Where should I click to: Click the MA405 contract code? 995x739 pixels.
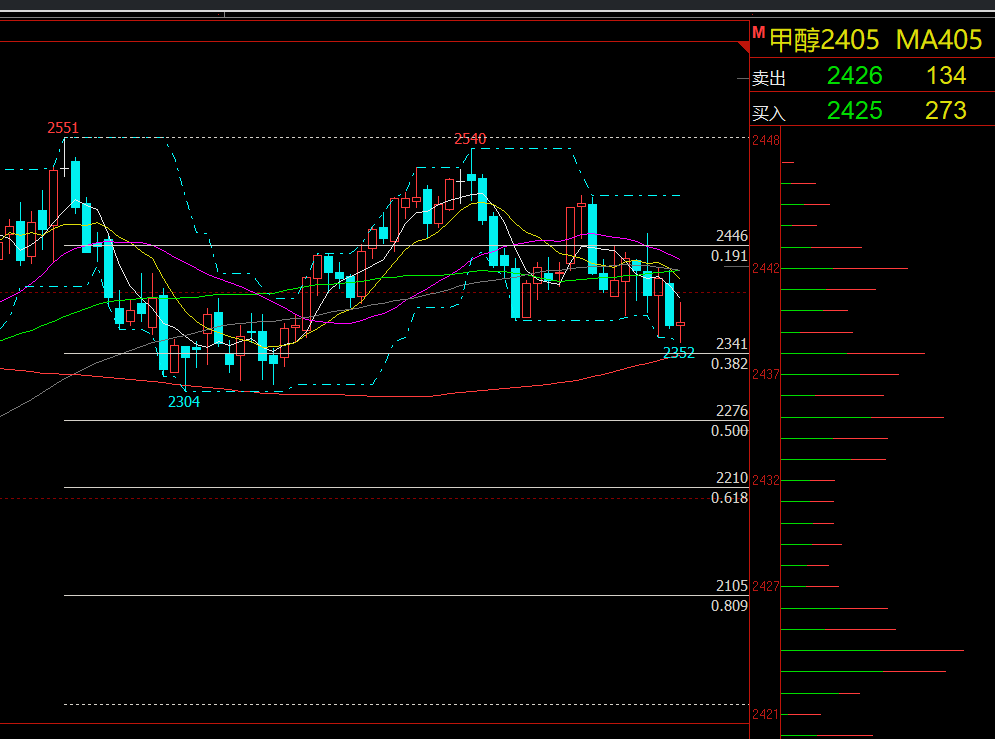938,40
